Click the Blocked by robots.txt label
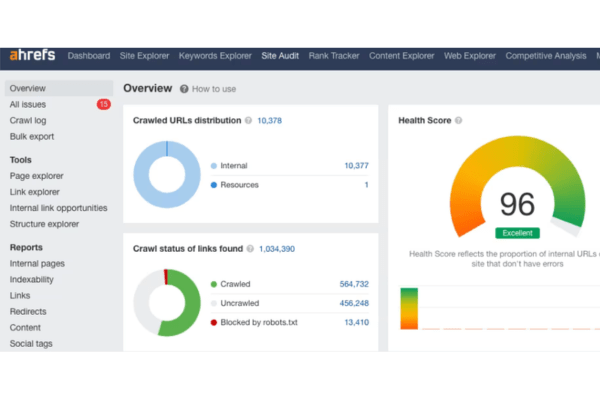This screenshot has width=600, height=400. point(259,323)
